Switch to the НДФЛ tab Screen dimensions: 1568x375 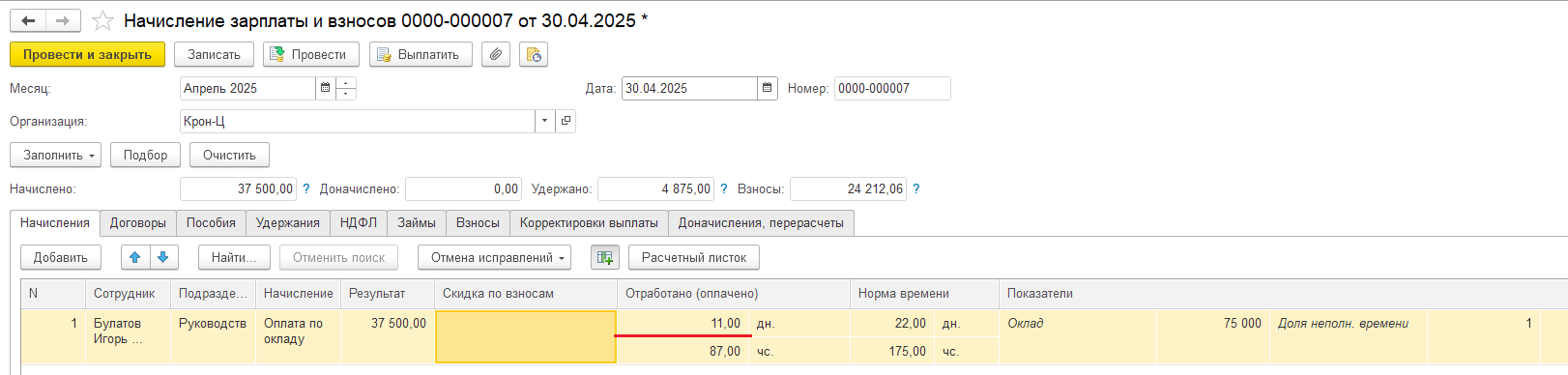click(x=359, y=222)
